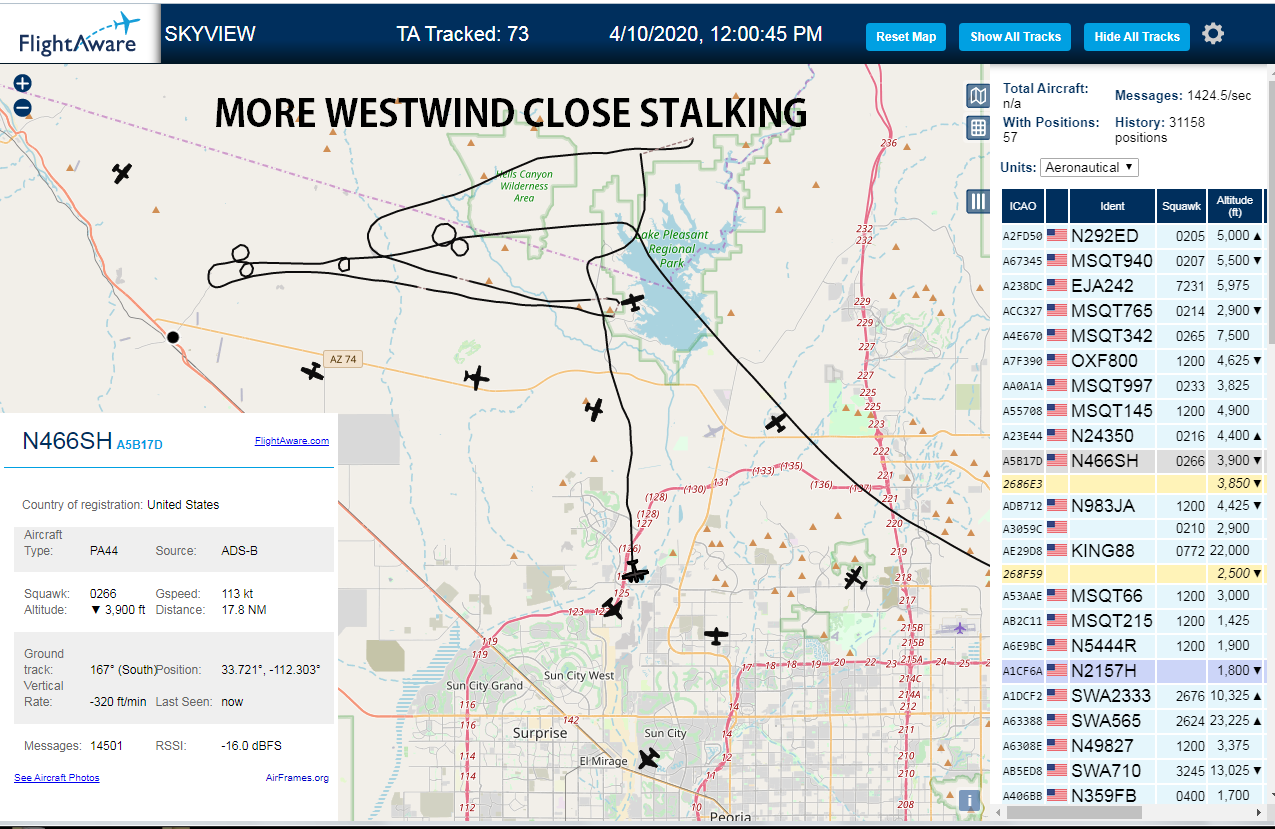Select the KING88 aircraft row

1133,551
